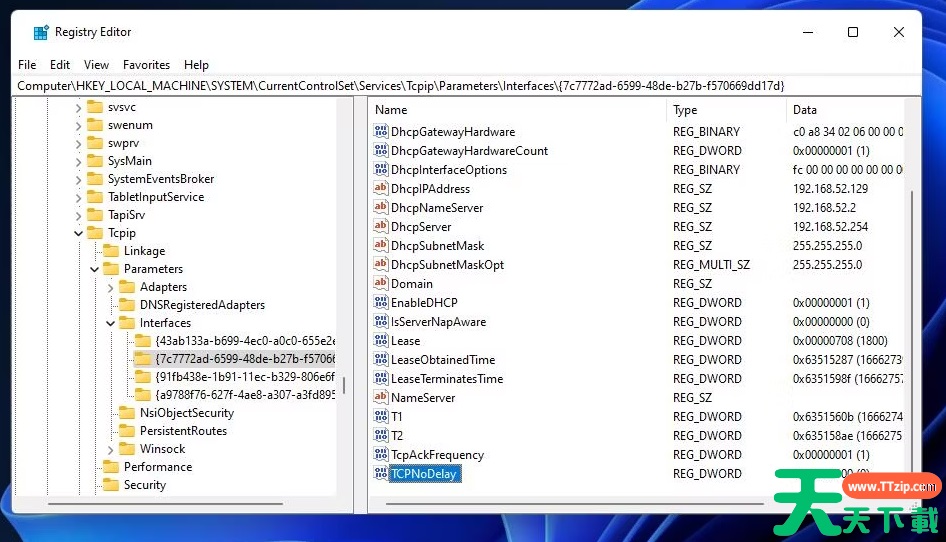
Task: Select the Performance key
Action: pos(157,467)
